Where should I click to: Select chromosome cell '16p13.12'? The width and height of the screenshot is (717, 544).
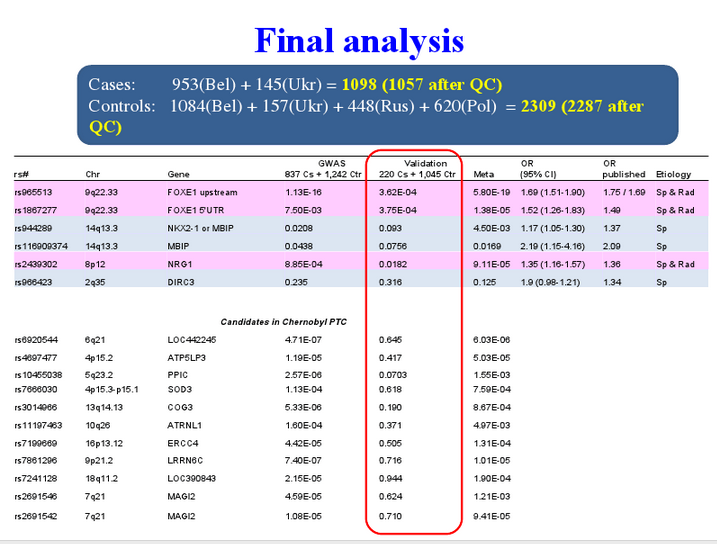point(104,443)
